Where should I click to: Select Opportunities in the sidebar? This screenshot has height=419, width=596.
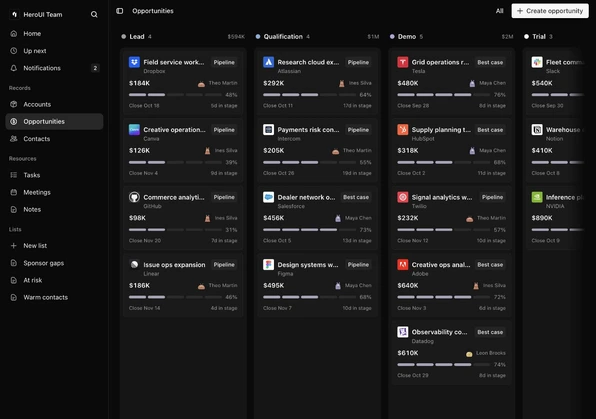point(54,121)
